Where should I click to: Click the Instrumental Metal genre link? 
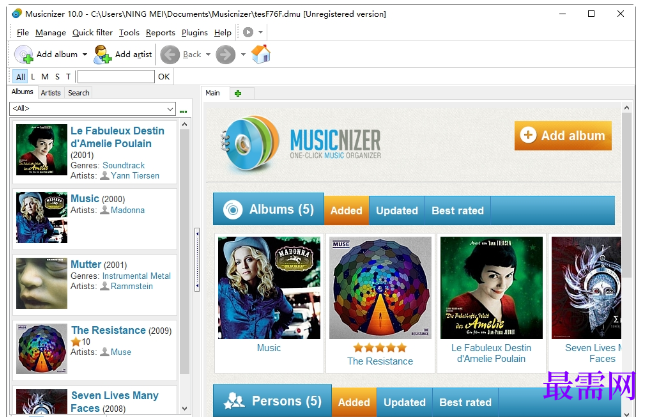coord(137,276)
